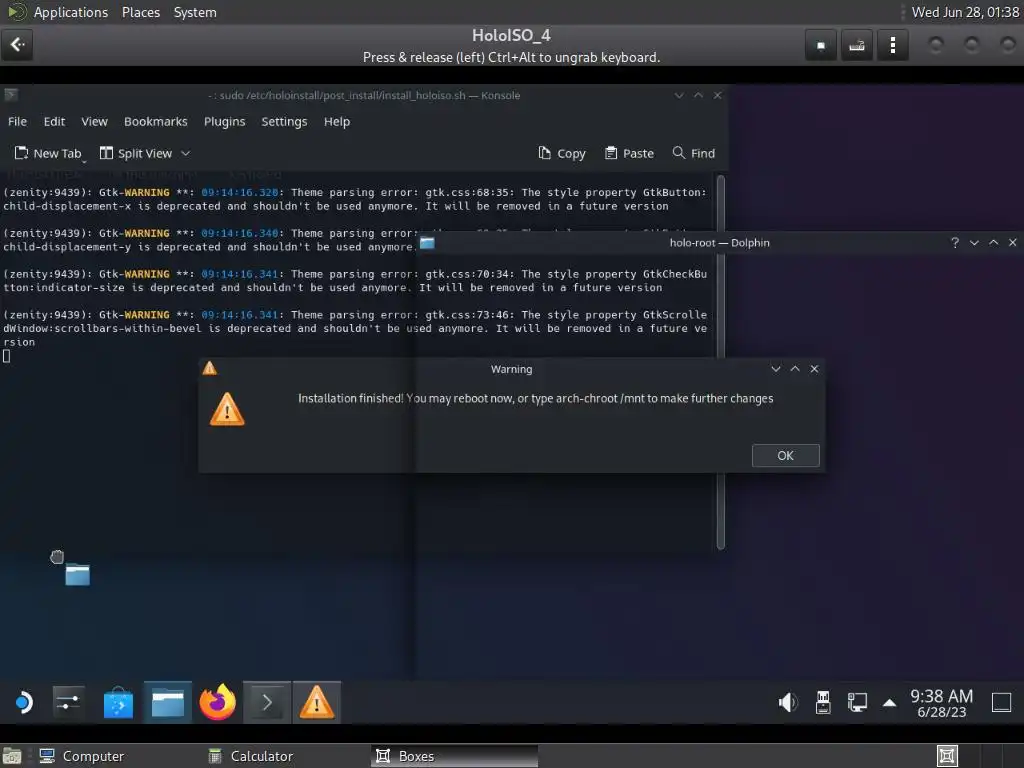The image size is (1024, 768).
Task: Open Settings menu in Konsole
Action: click(x=284, y=121)
